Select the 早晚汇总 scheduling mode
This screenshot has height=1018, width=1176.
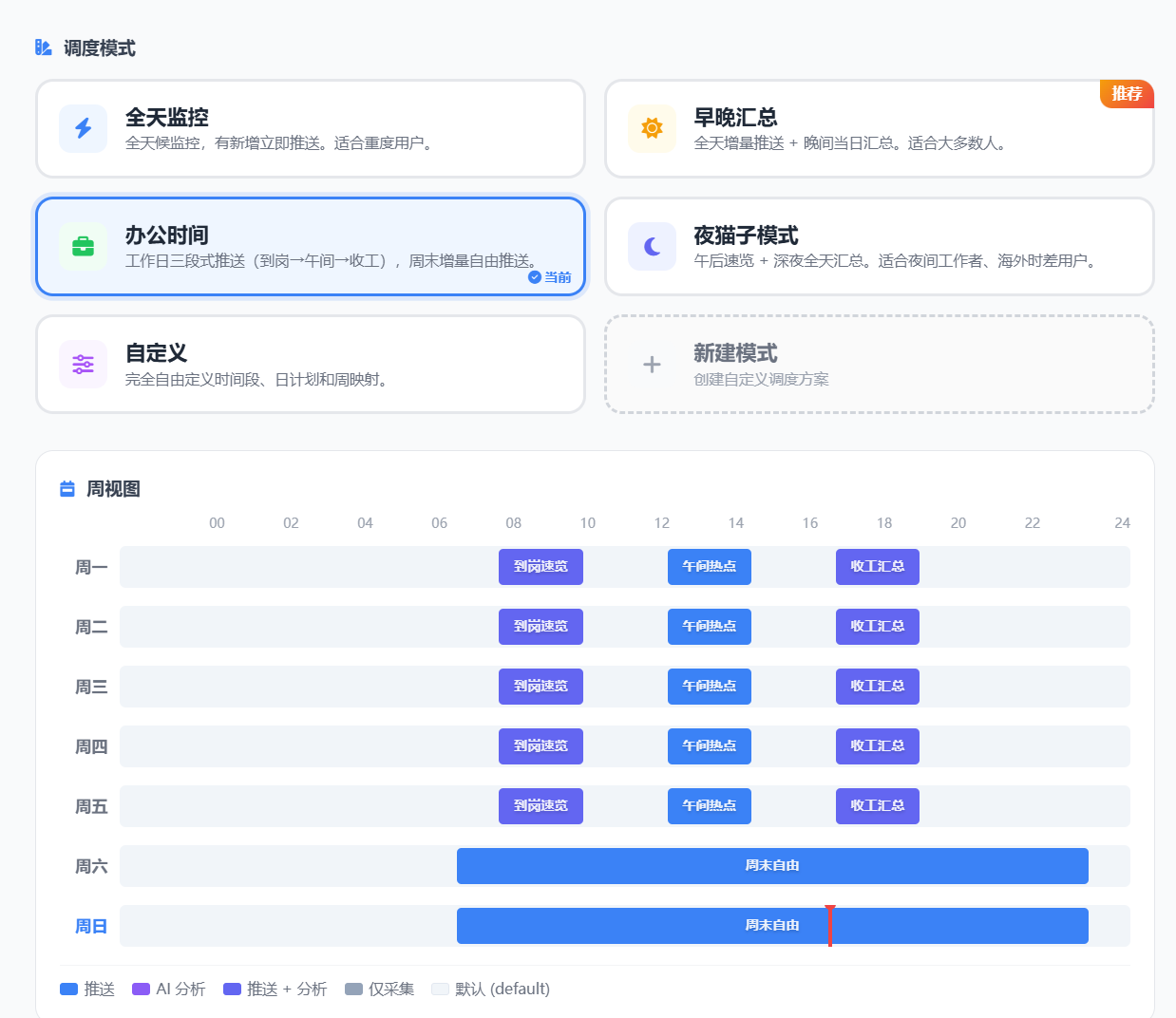879,128
